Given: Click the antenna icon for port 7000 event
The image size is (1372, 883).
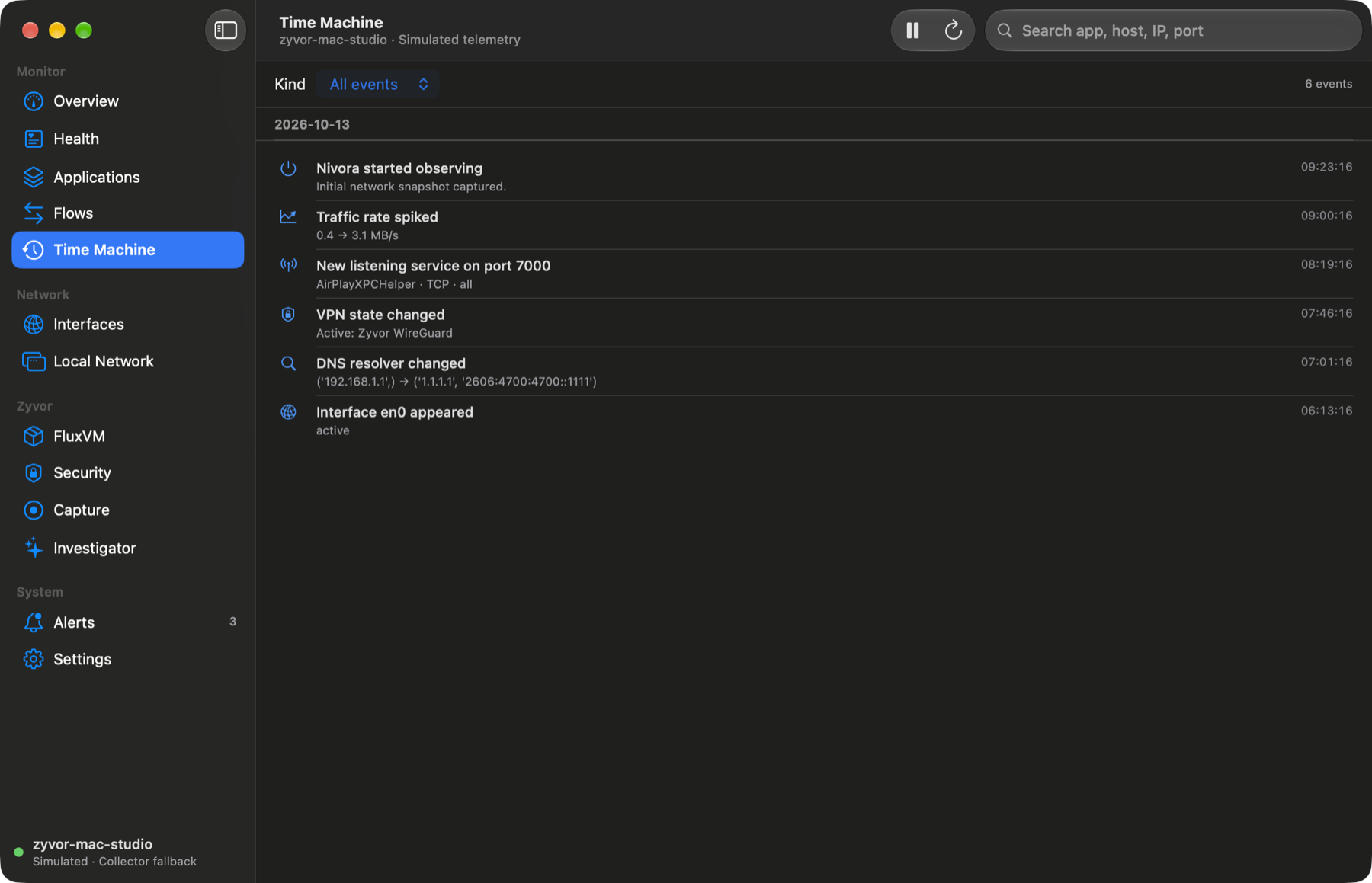Looking at the screenshot, I should click(x=288, y=265).
